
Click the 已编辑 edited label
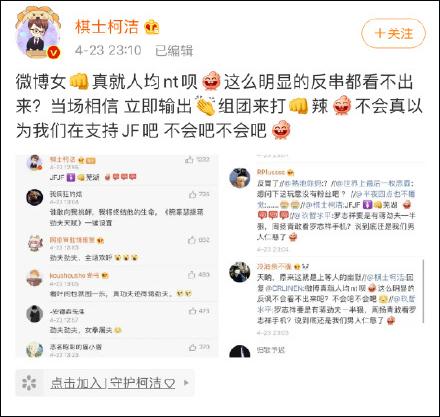click(x=174, y=50)
